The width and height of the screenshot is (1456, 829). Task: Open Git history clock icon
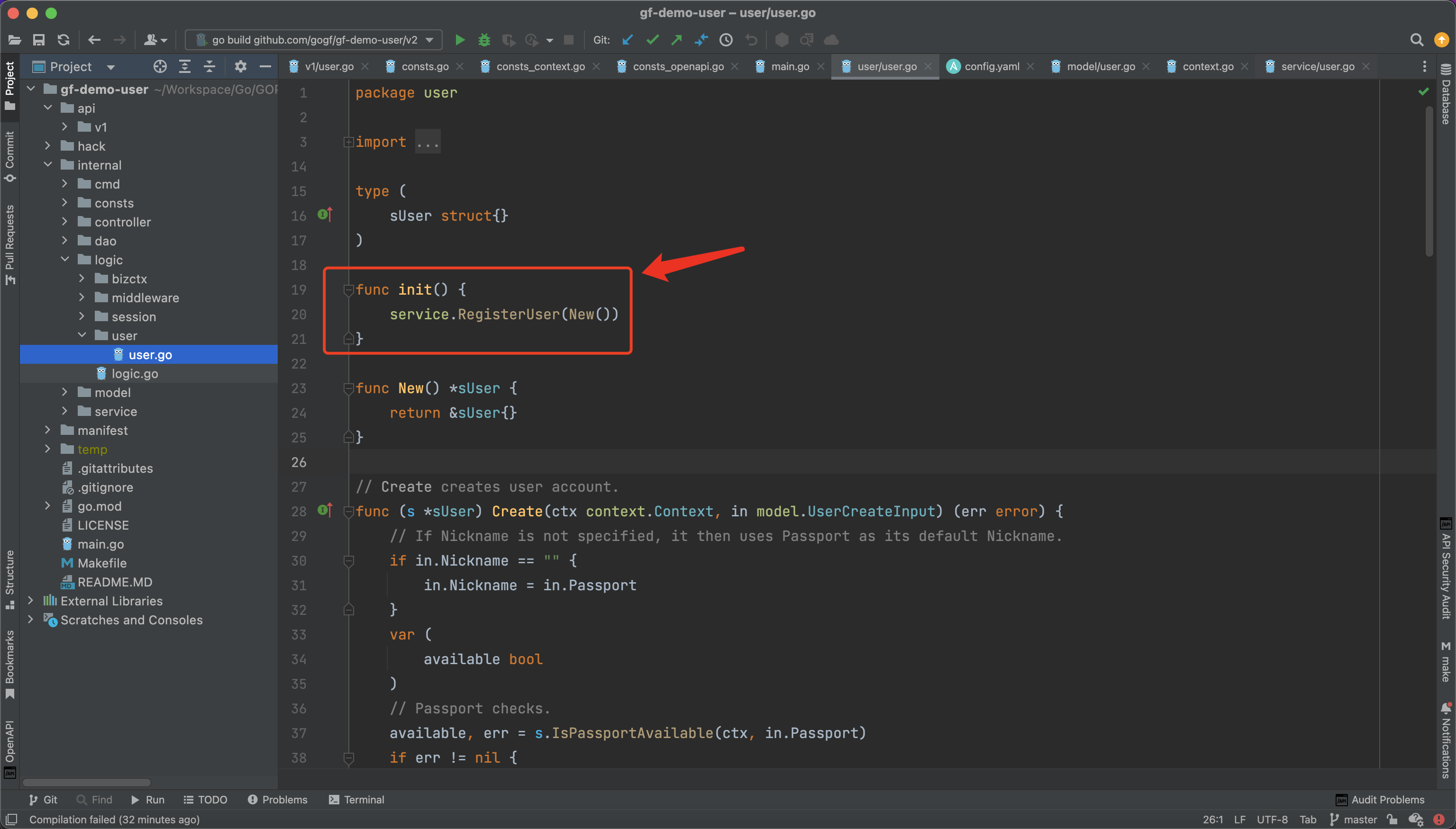[726, 40]
